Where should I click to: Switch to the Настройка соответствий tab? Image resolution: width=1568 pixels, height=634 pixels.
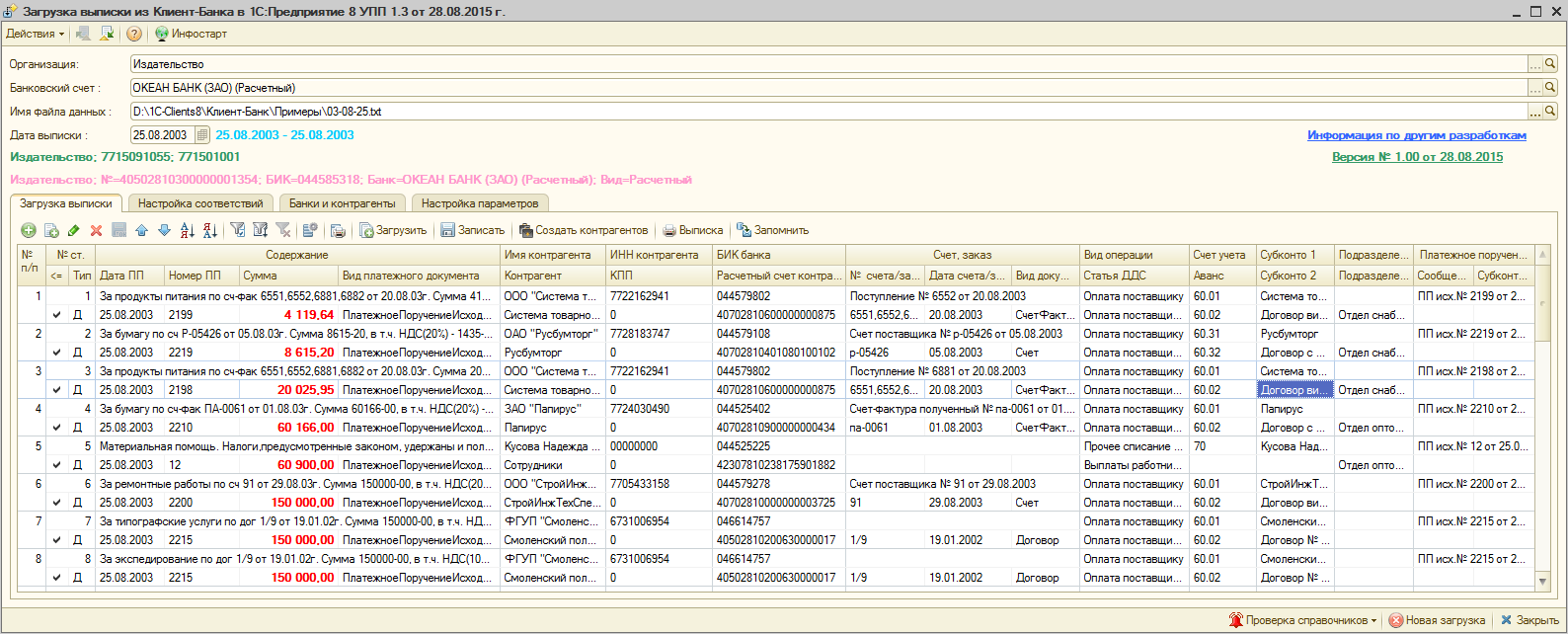tap(200, 203)
